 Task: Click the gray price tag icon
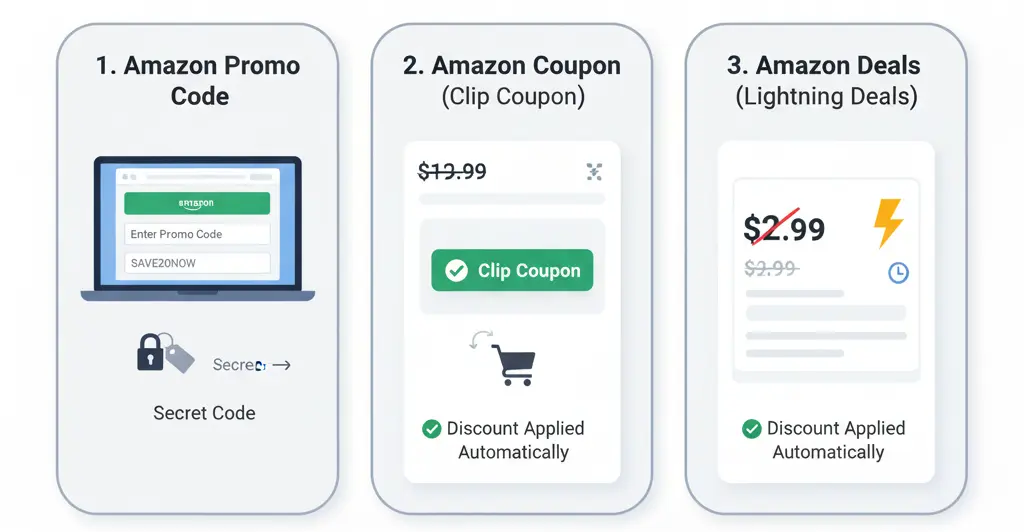[178, 355]
